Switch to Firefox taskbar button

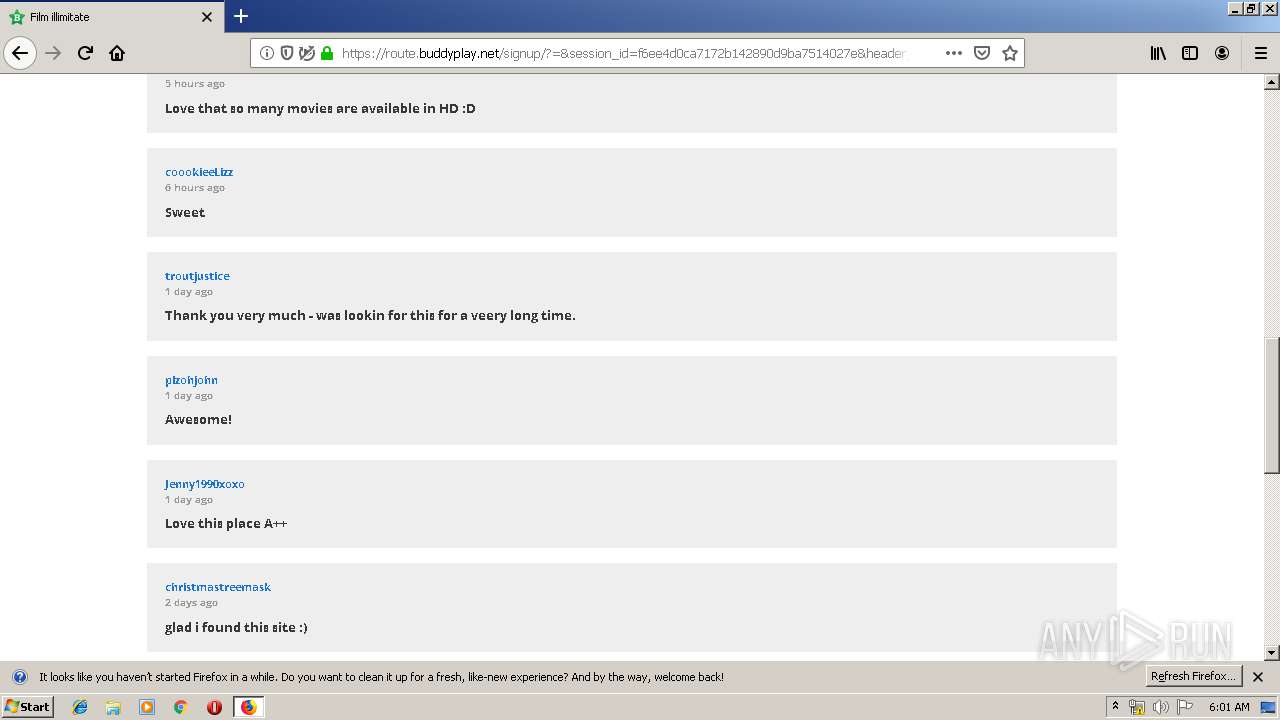point(248,707)
